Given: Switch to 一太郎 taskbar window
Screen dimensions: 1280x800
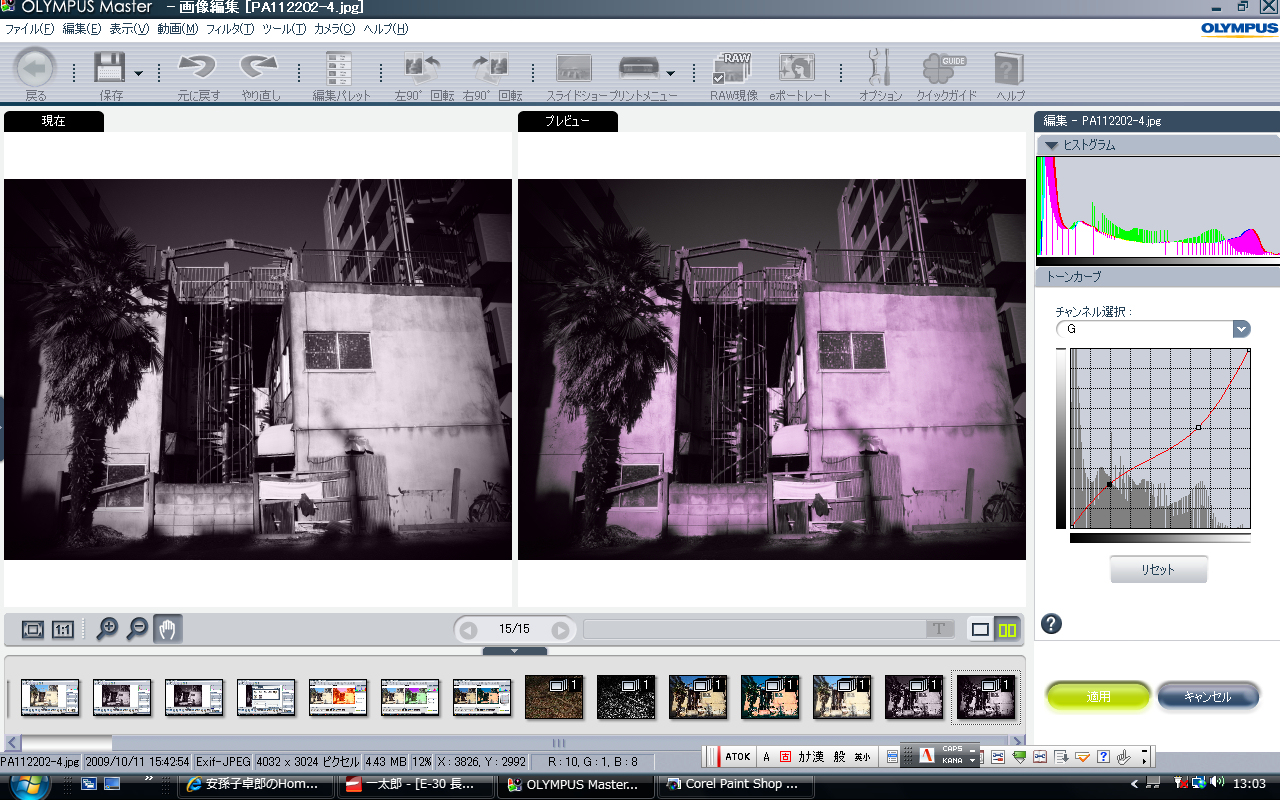Looking at the screenshot, I should click(415, 785).
